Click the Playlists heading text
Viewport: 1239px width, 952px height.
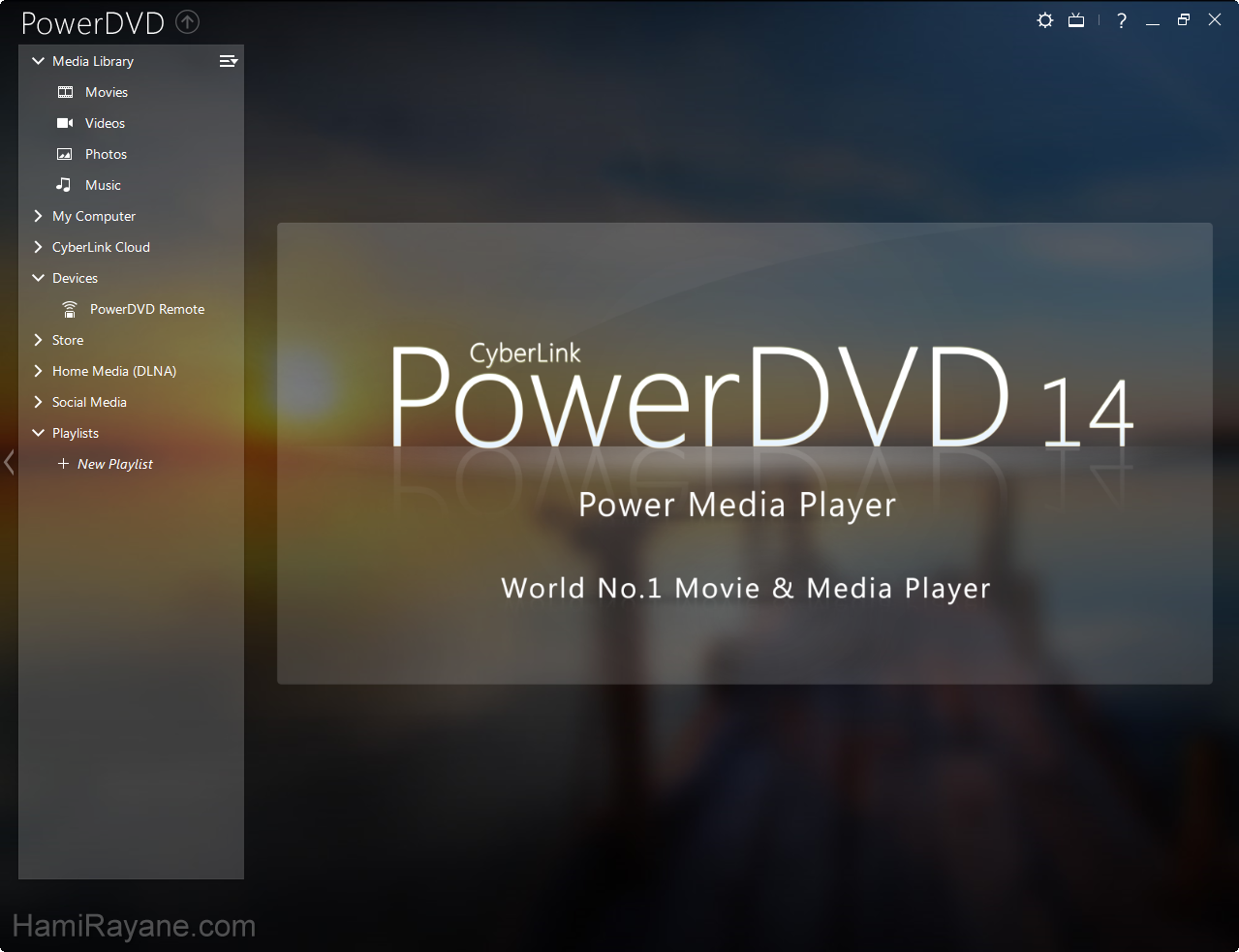[76, 433]
